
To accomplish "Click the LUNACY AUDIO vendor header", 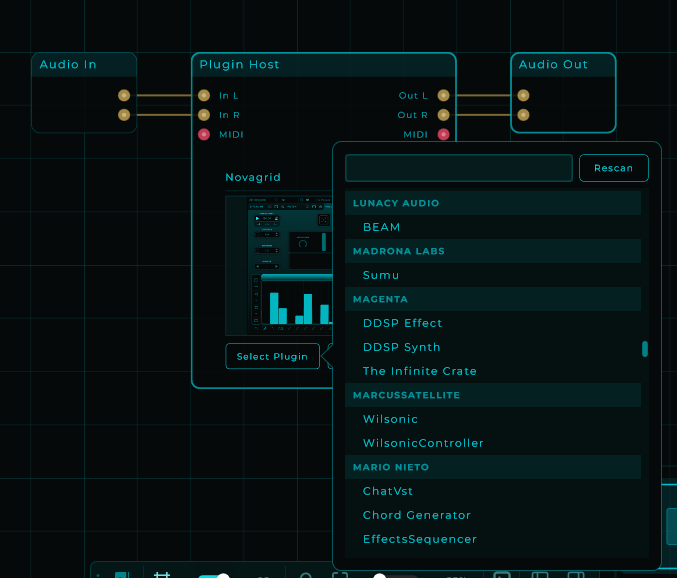I will coord(493,203).
